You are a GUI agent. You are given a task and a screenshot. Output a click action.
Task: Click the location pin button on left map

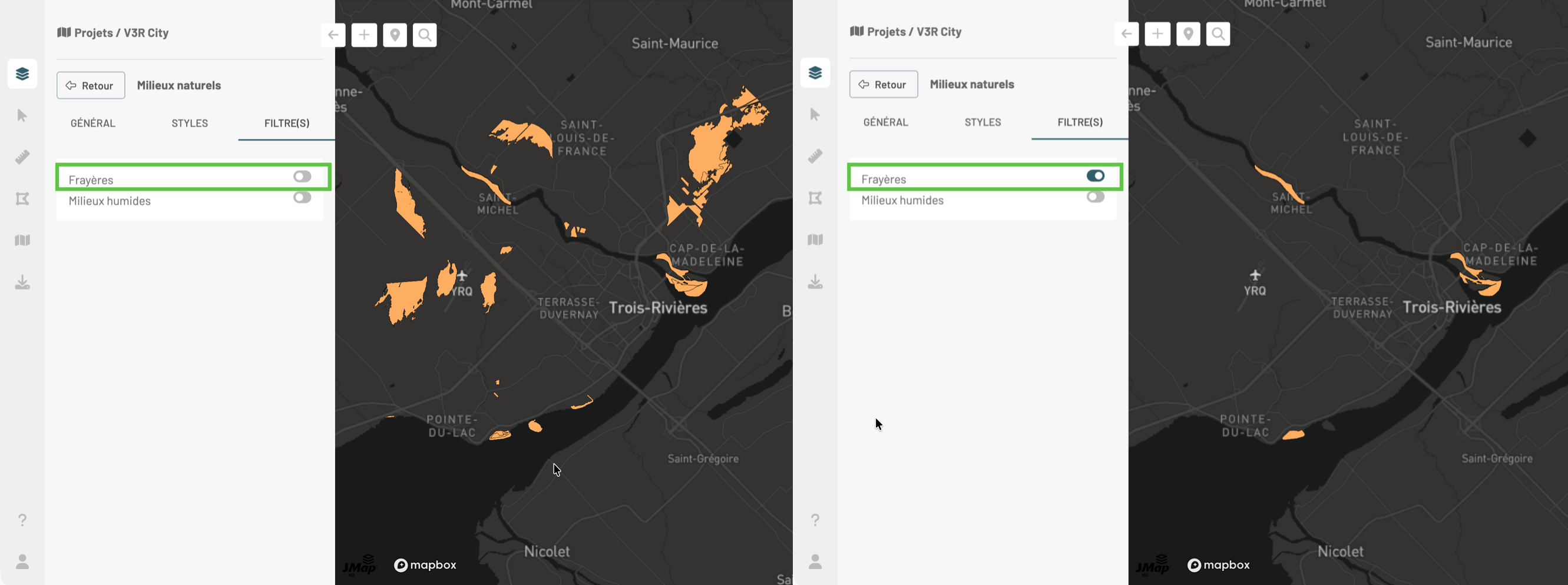[x=395, y=35]
